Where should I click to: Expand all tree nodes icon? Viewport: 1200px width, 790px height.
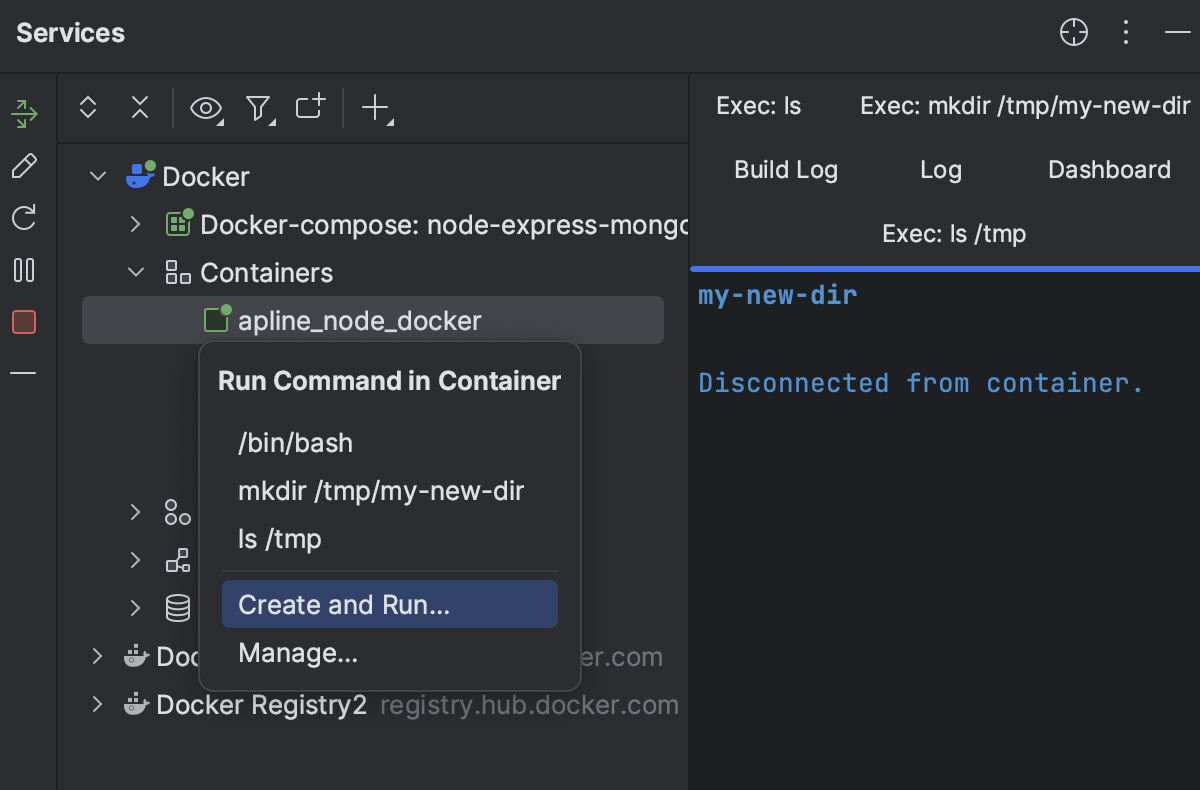[x=88, y=107]
